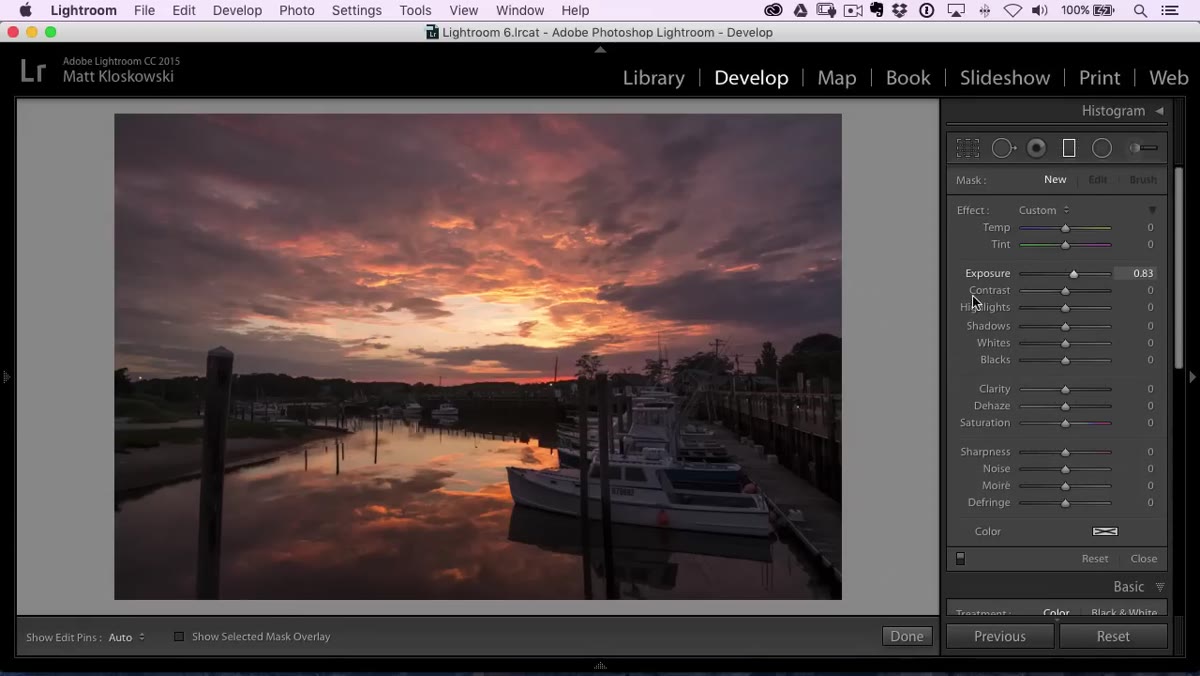Image resolution: width=1200 pixels, height=676 pixels.
Task: Select the Crop Overlay tool
Action: [x=967, y=148]
